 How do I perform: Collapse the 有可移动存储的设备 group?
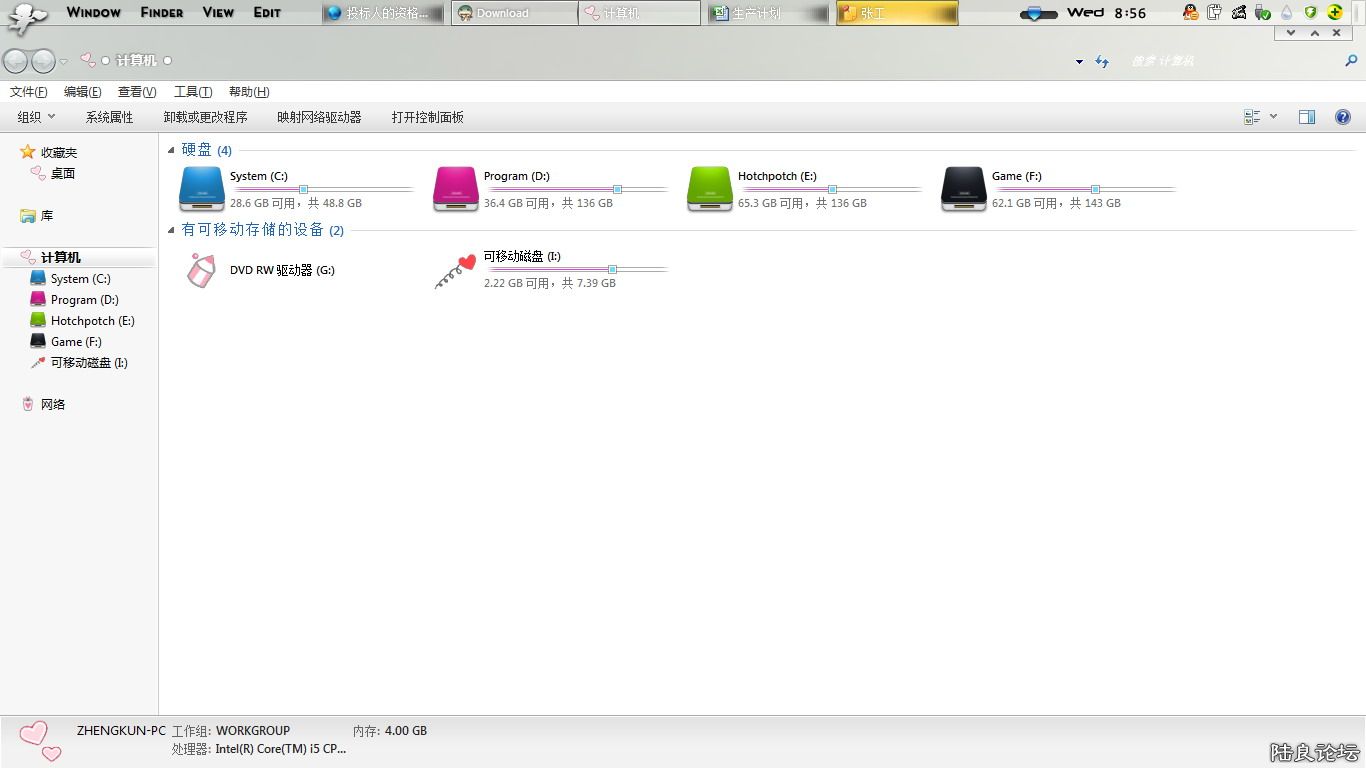(x=172, y=230)
